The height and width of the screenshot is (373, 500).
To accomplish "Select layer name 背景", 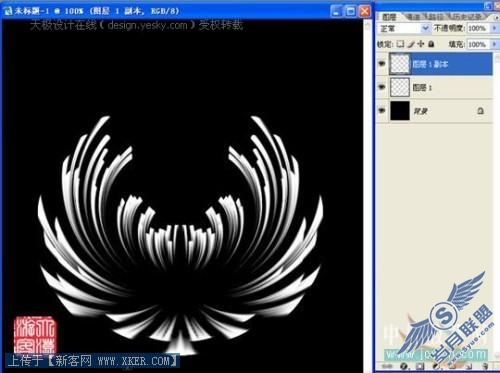I will point(420,111).
